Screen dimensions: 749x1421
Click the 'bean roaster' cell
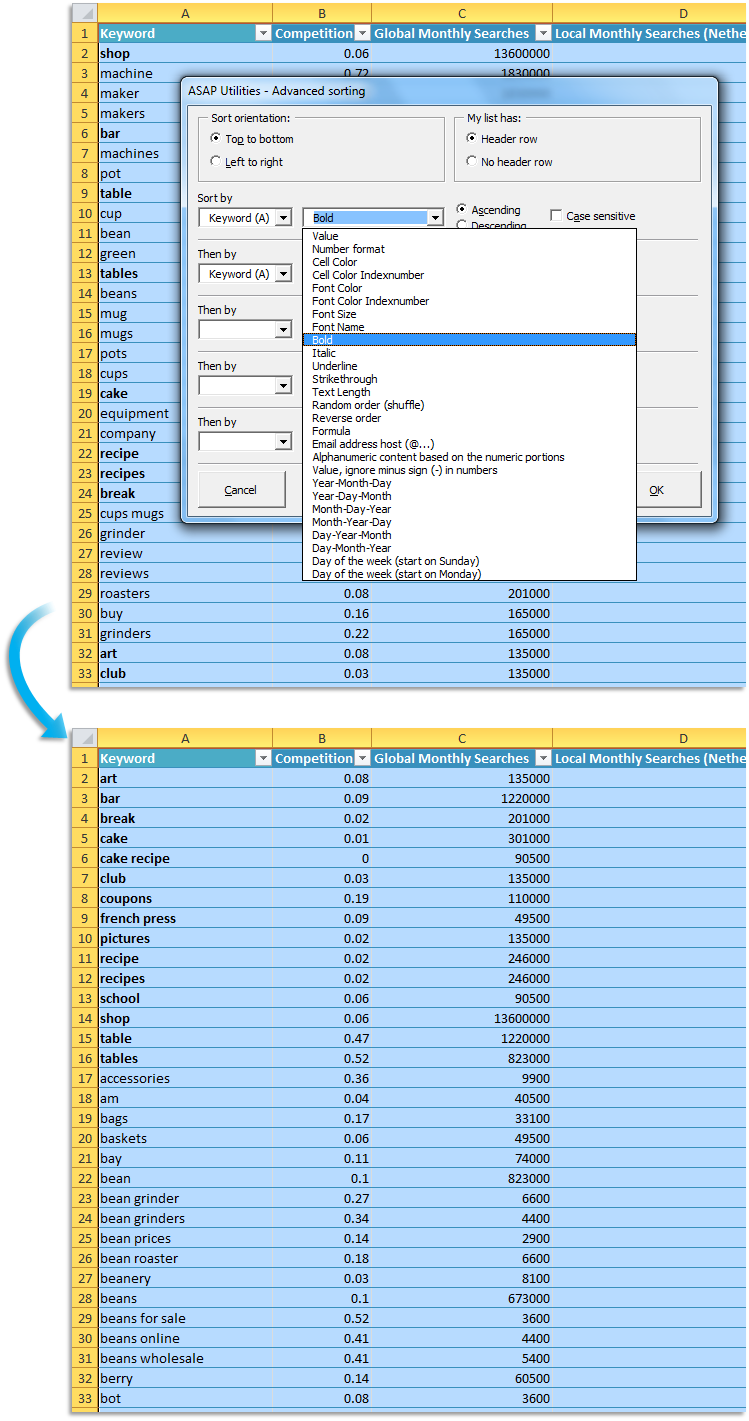(185, 1258)
